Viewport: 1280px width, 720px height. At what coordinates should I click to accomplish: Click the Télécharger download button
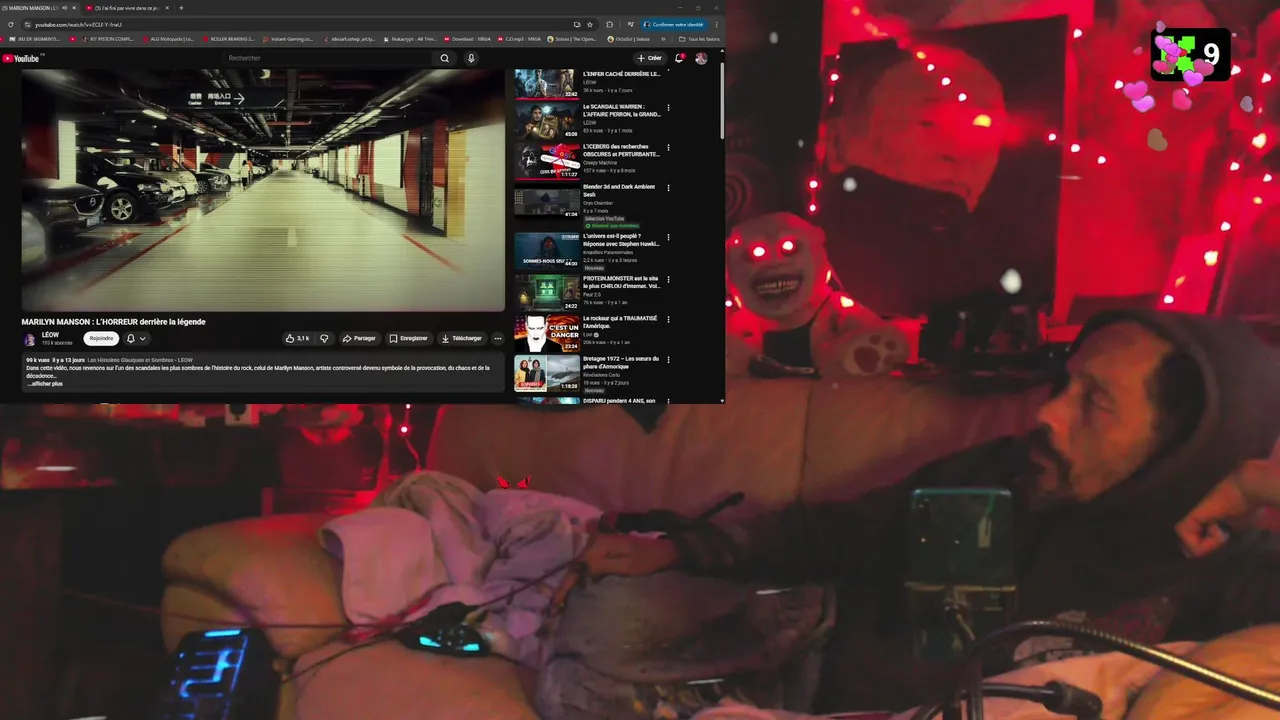(461, 338)
